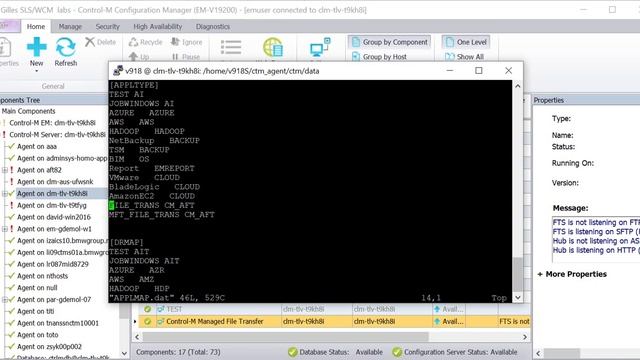Select Agent on nthosts
Screen dimensions: 640x360
(x=42, y=276)
